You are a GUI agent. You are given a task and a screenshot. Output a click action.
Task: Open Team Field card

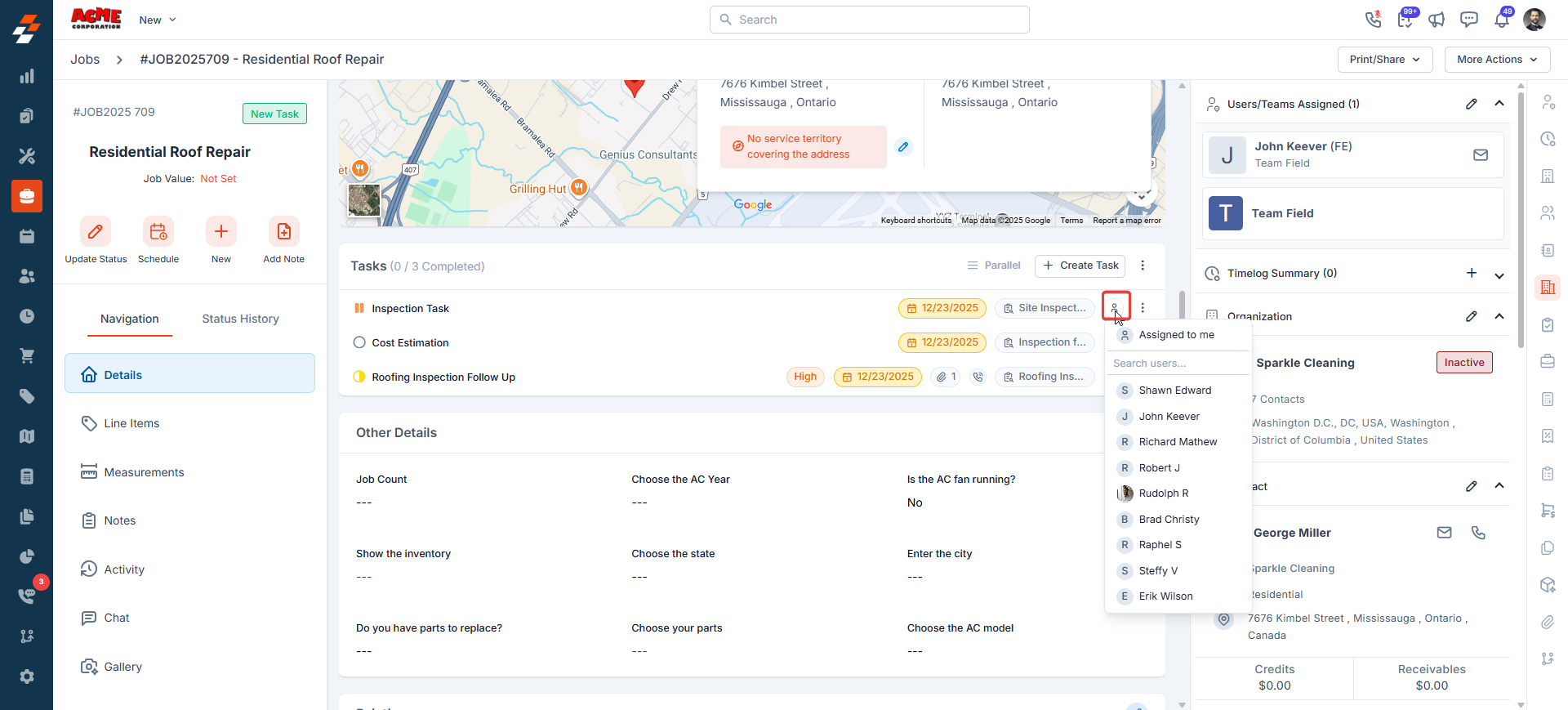pyautogui.click(x=1352, y=213)
